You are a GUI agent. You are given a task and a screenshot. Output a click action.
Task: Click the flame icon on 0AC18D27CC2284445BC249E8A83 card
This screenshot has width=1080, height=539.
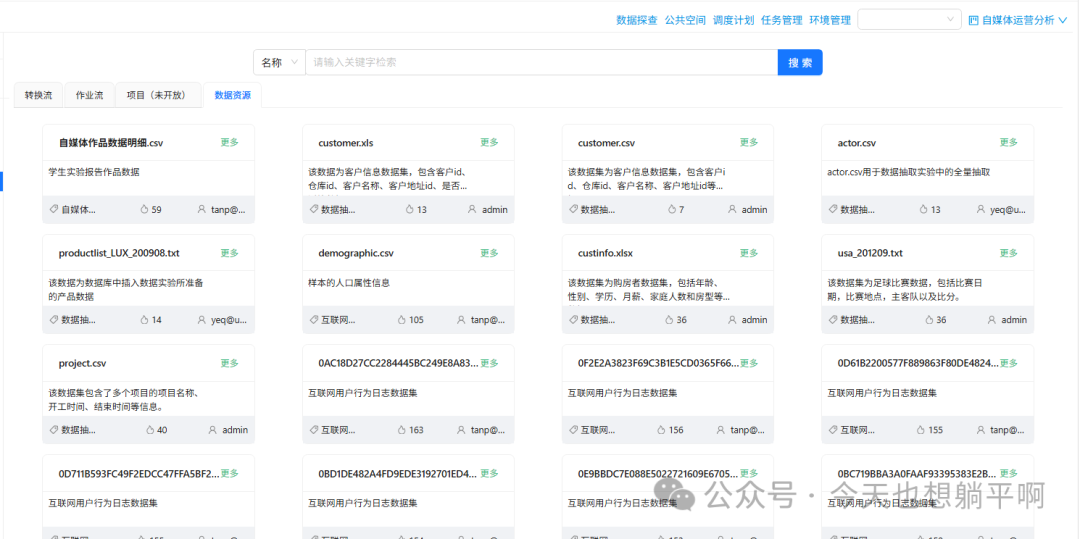coord(402,430)
